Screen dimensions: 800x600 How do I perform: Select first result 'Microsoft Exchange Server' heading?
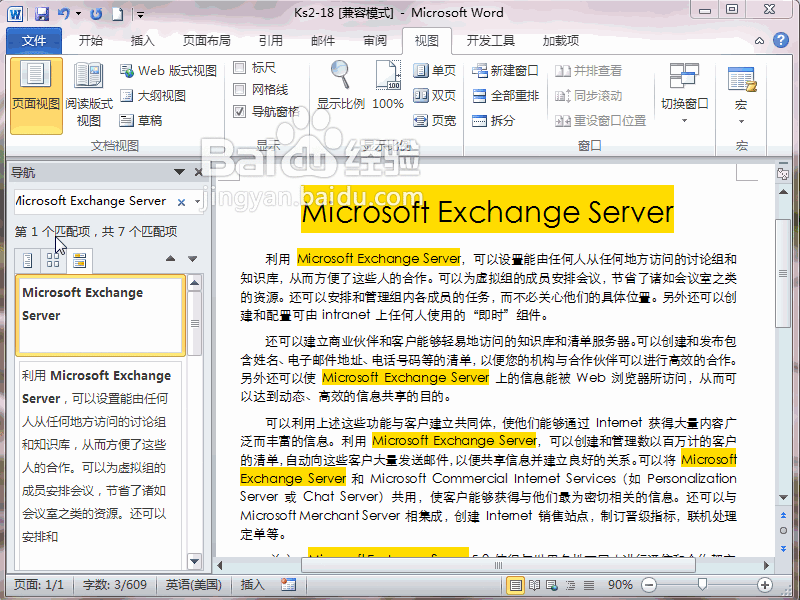pyautogui.click(x=100, y=315)
